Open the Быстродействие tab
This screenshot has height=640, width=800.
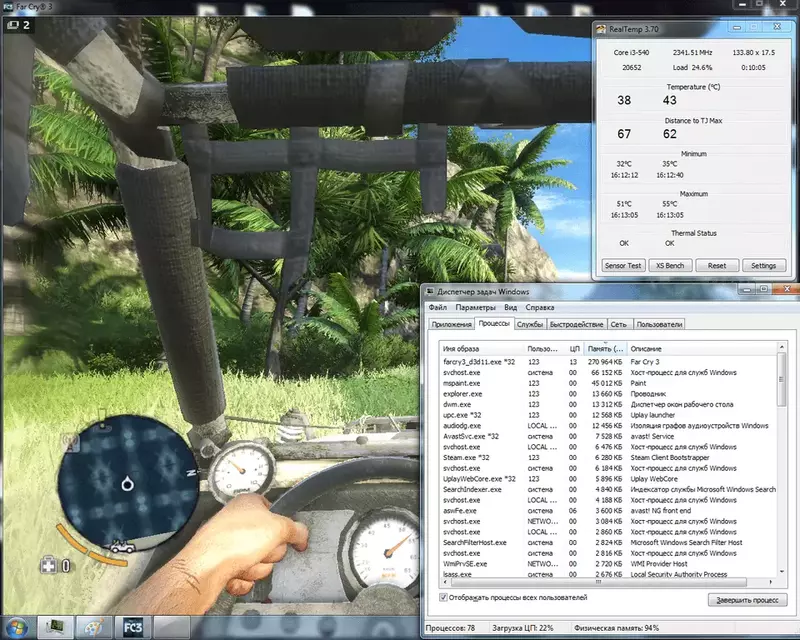(x=577, y=324)
